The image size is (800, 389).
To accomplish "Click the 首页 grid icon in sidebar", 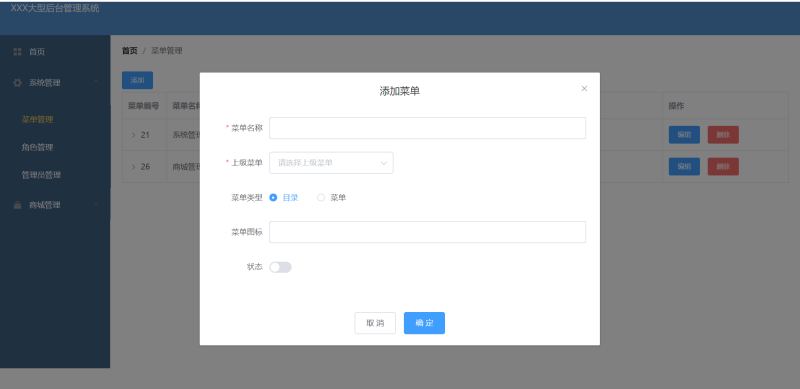I will 17,52.
